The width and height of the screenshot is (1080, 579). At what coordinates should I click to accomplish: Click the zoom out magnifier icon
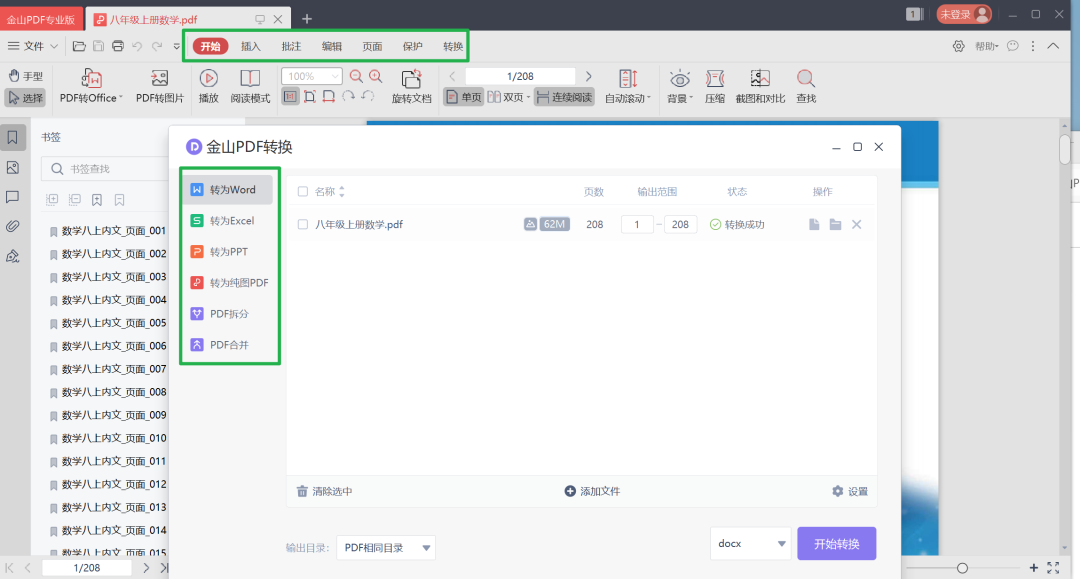[356, 76]
